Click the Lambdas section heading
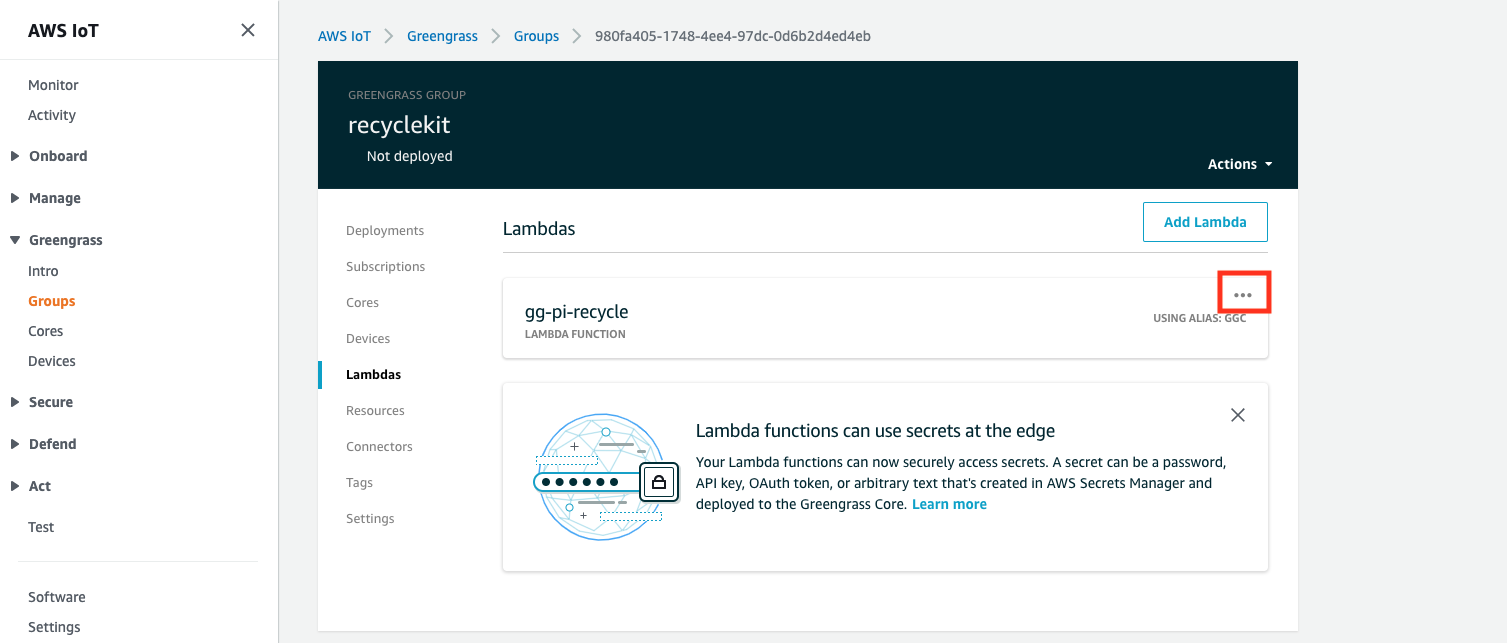The image size is (1507, 643). click(539, 228)
